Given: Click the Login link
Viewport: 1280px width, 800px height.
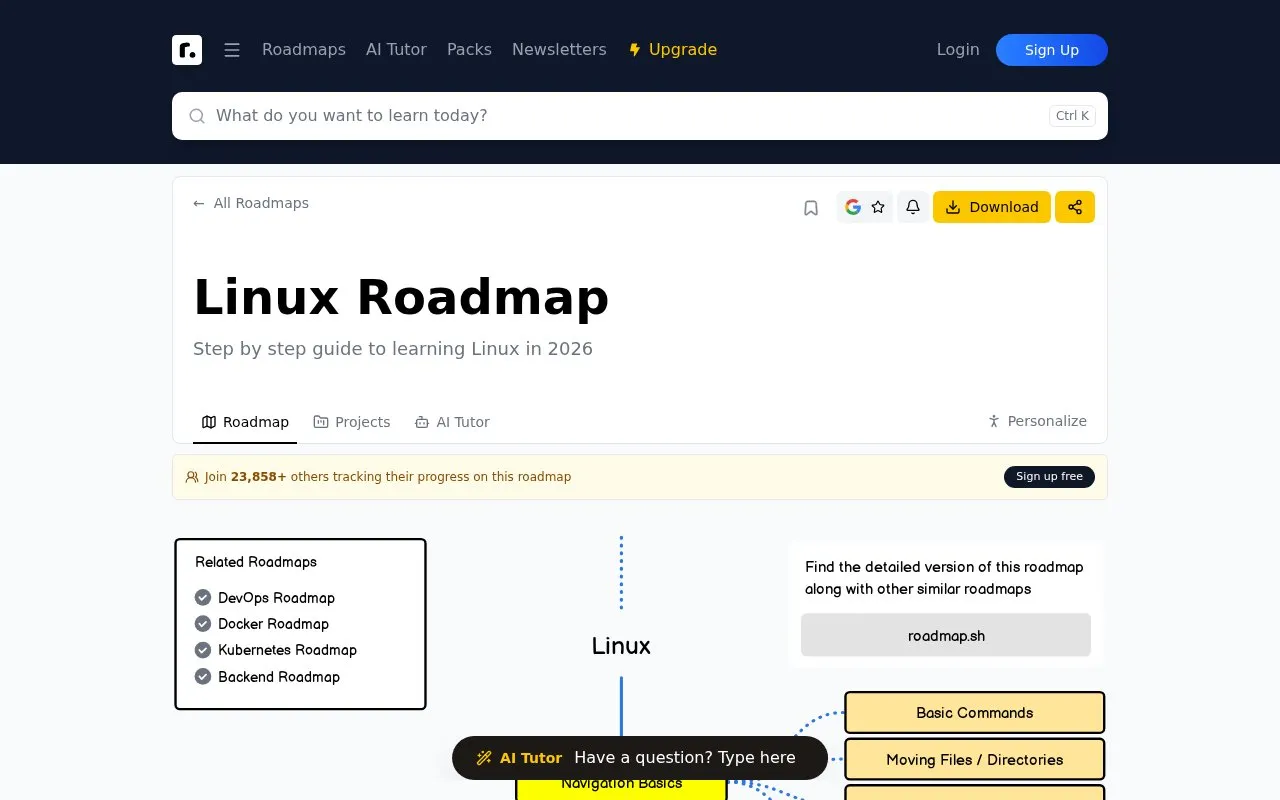Looking at the screenshot, I should pyautogui.click(x=958, y=50).
